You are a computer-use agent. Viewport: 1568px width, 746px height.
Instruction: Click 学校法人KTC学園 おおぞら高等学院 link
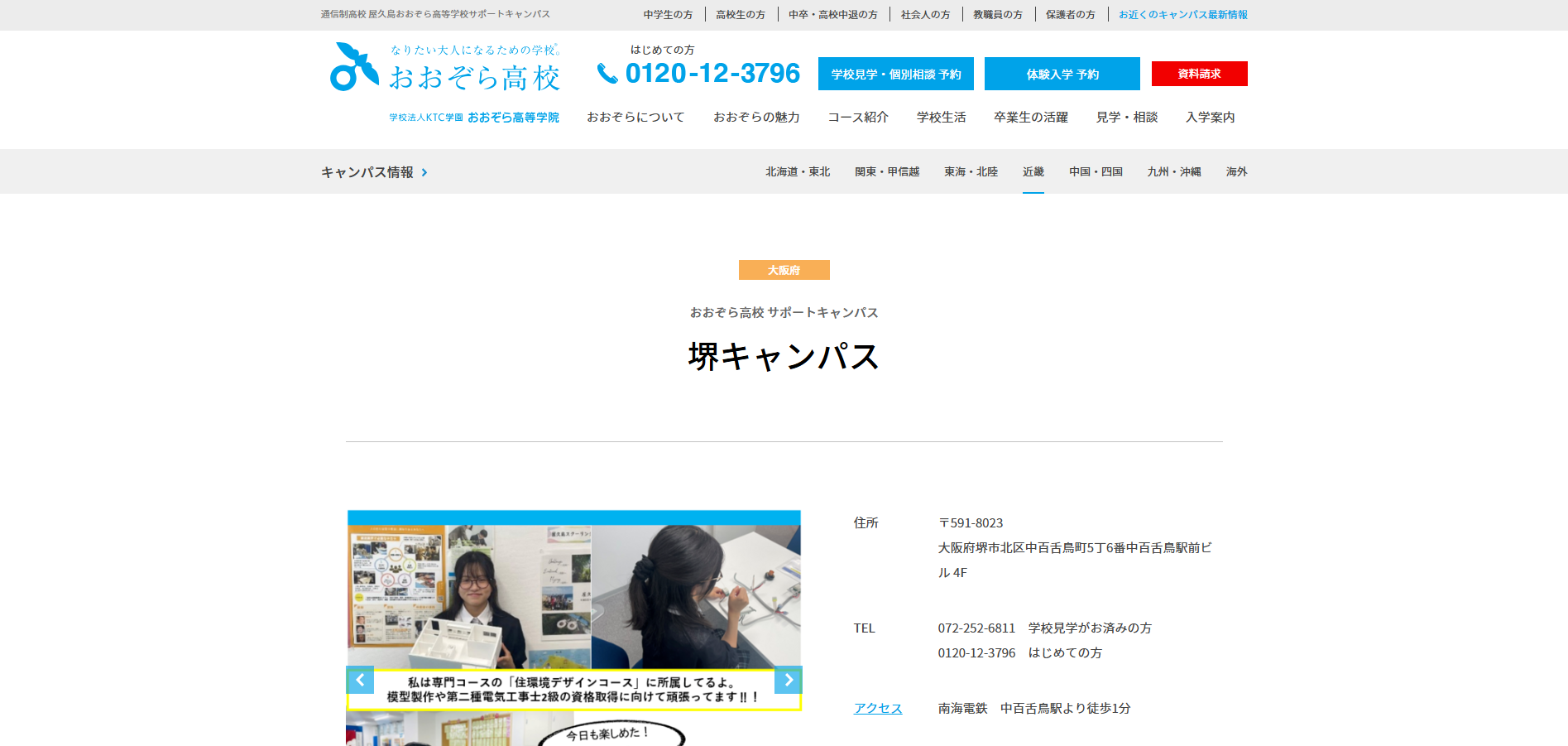click(x=474, y=118)
